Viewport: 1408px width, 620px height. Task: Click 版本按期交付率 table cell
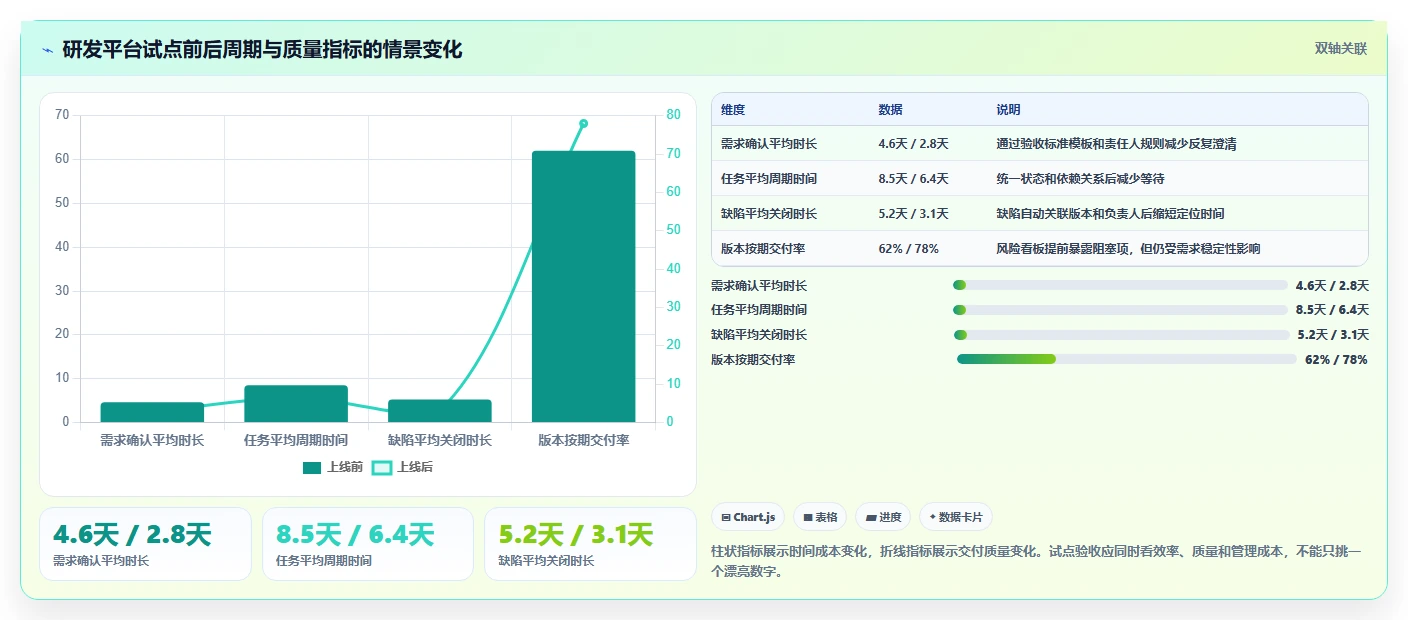point(763,249)
